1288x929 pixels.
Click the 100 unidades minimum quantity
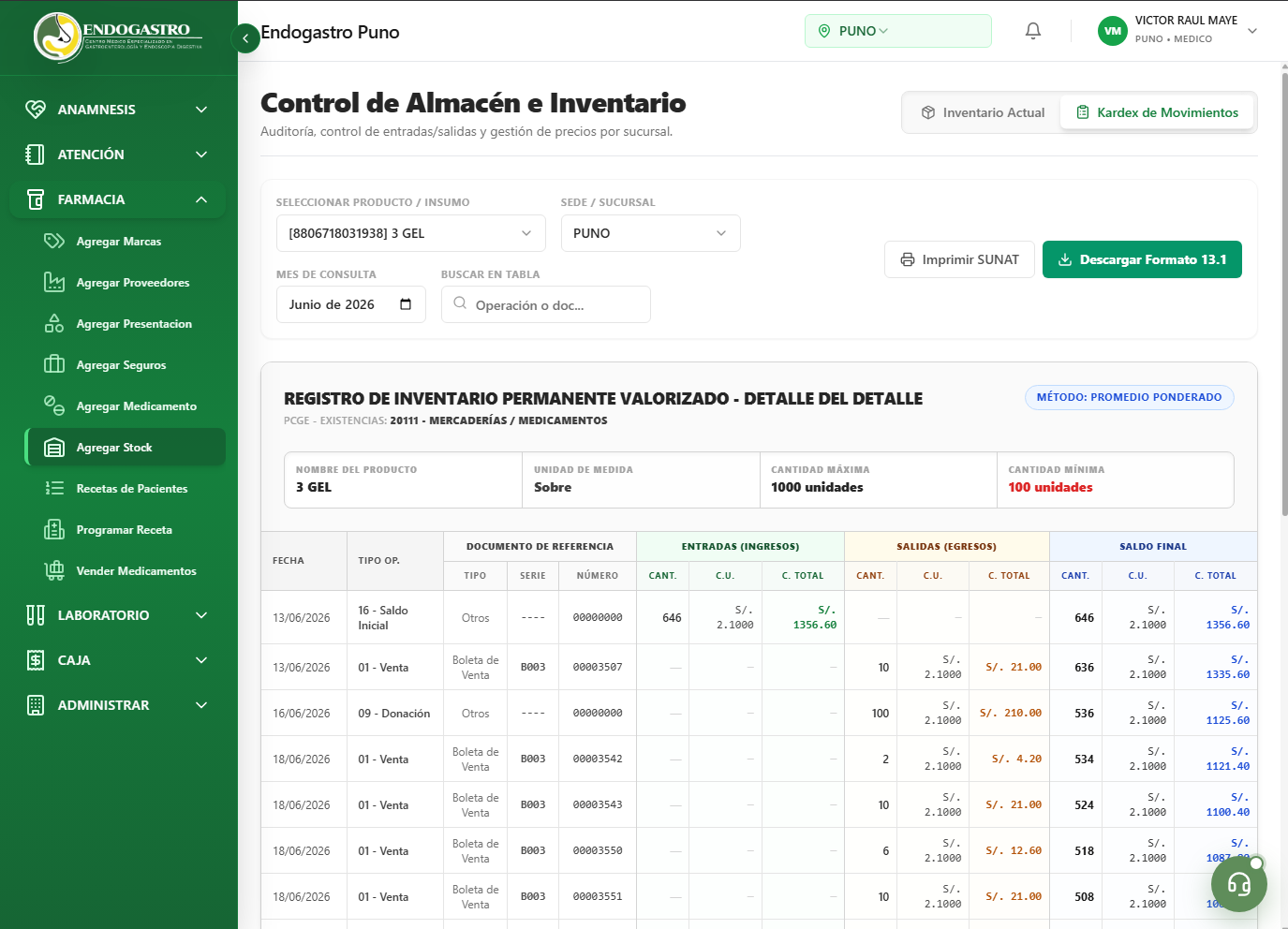[x=1050, y=487]
